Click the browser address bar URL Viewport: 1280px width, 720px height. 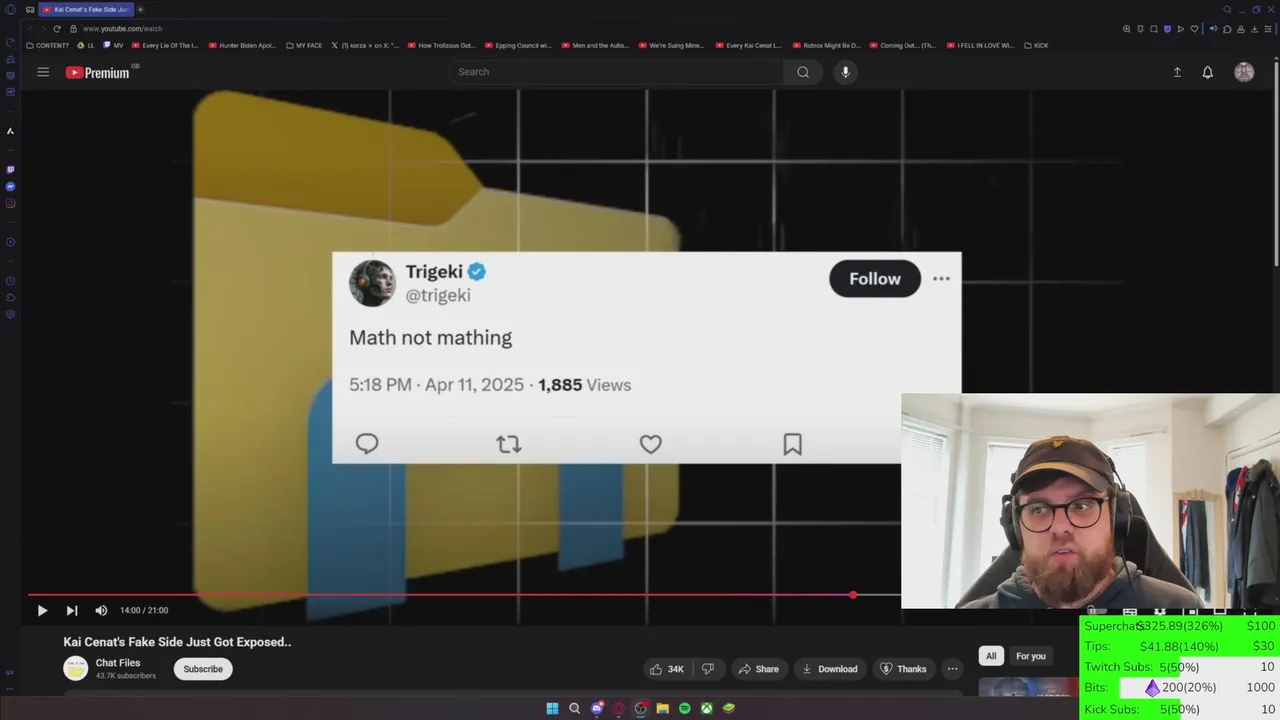click(122, 29)
